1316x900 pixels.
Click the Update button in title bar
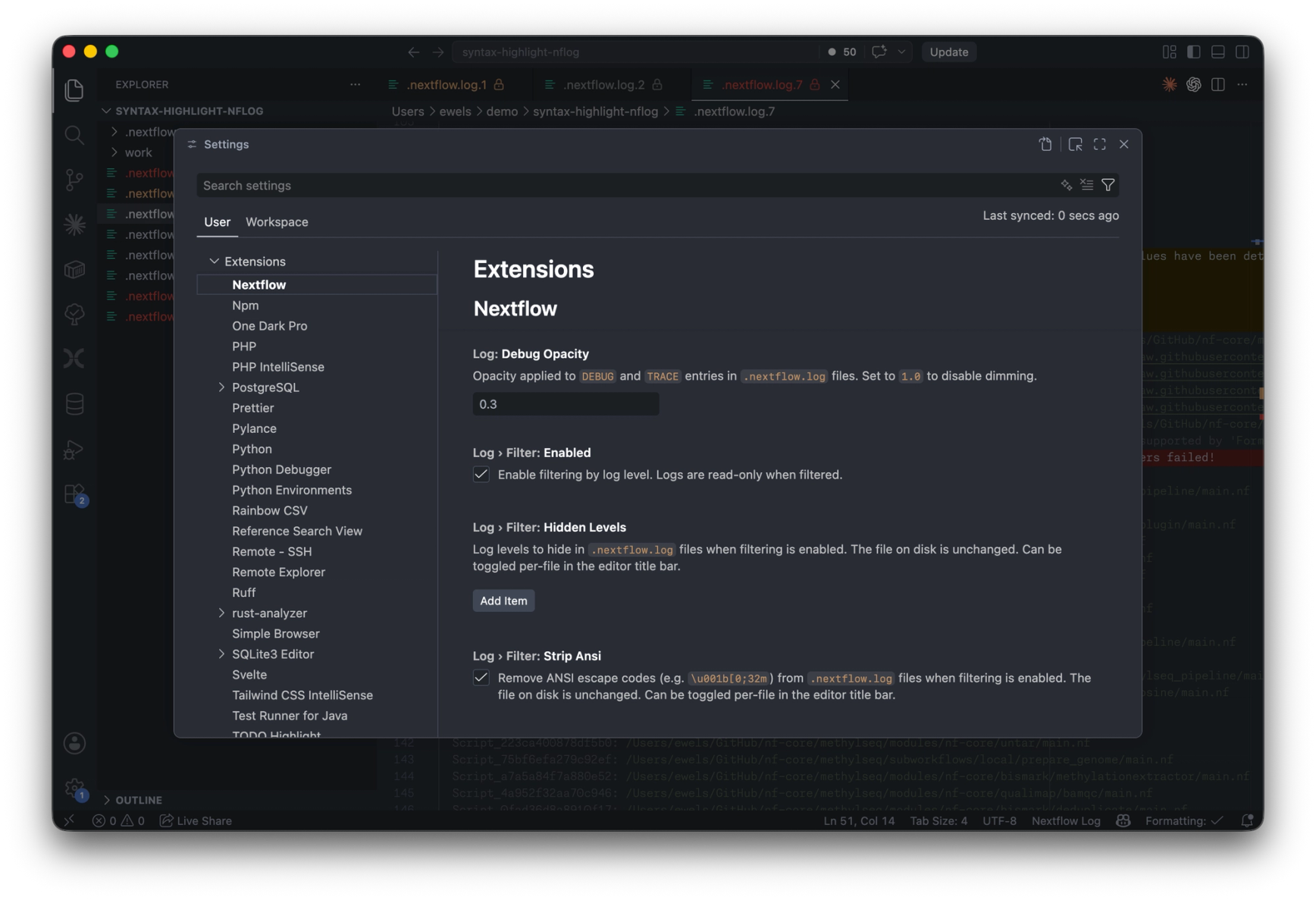pos(948,52)
